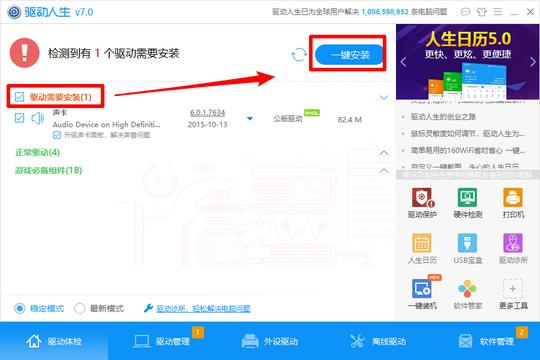Open the 驱动诊所 tool

(x=513, y=249)
